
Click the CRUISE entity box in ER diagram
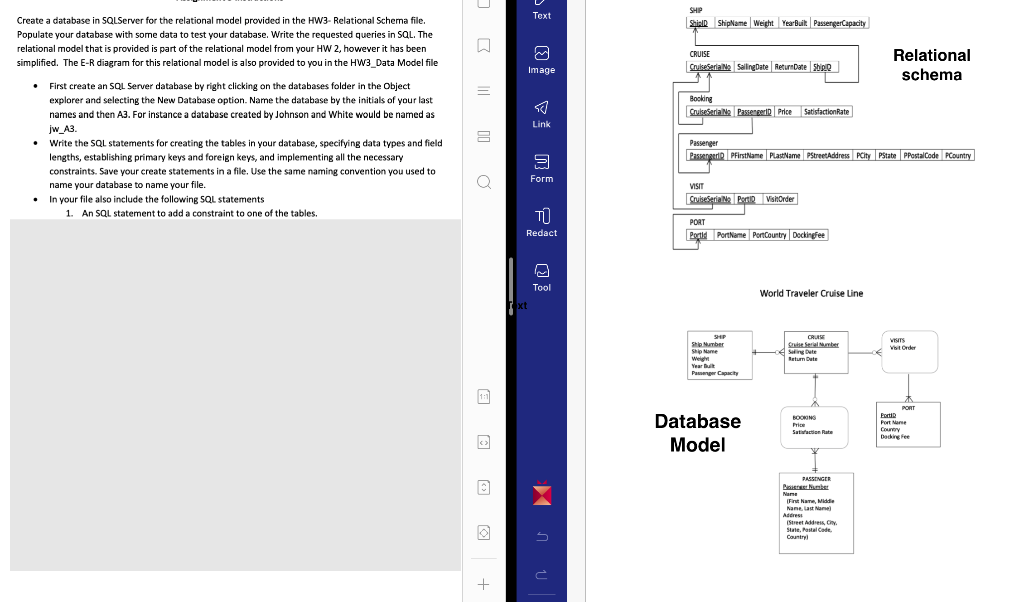coord(816,353)
